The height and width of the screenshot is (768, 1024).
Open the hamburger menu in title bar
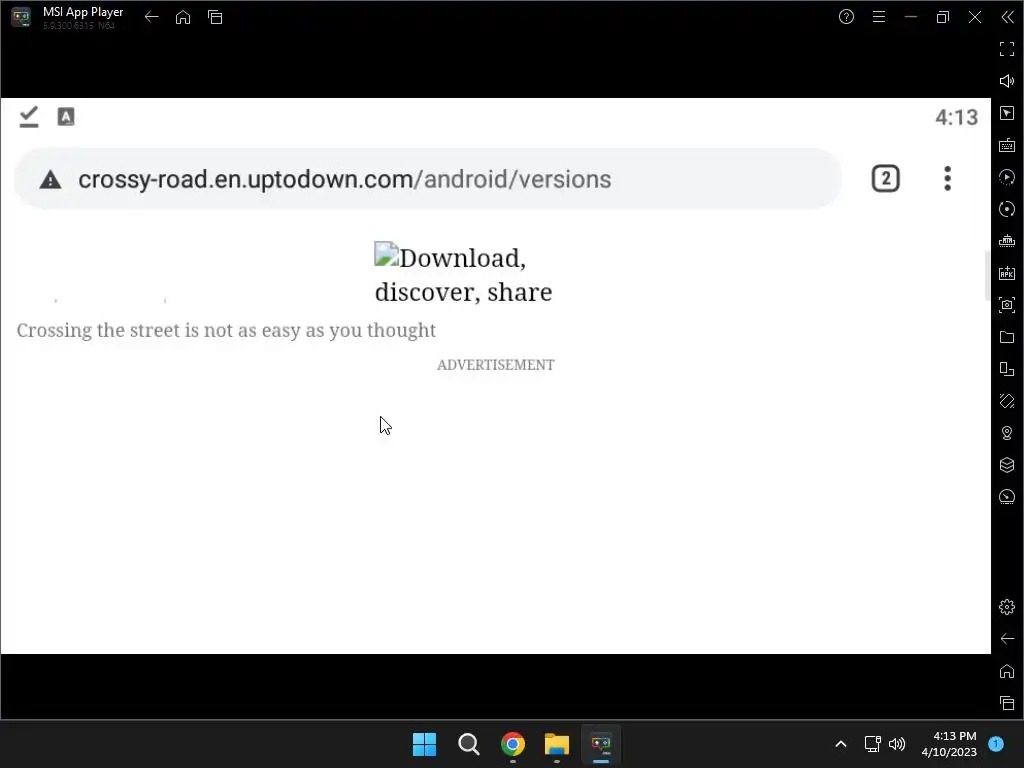coord(879,17)
